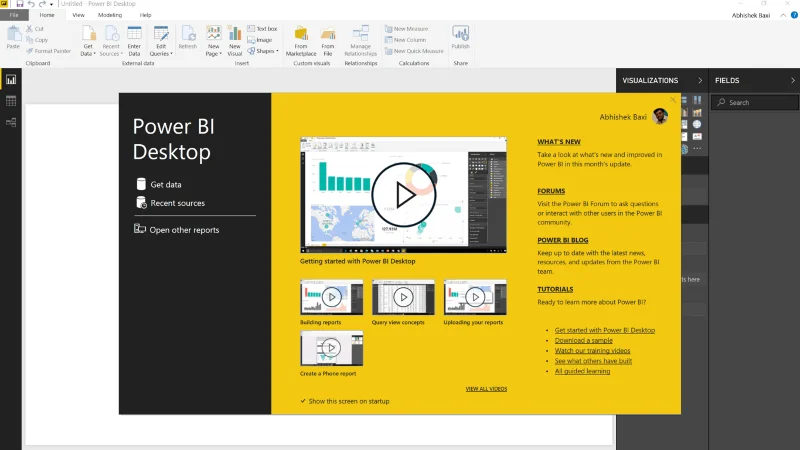Image resolution: width=800 pixels, height=450 pixels.
Task: Click the Fields Search box
Action: [755, 103]
